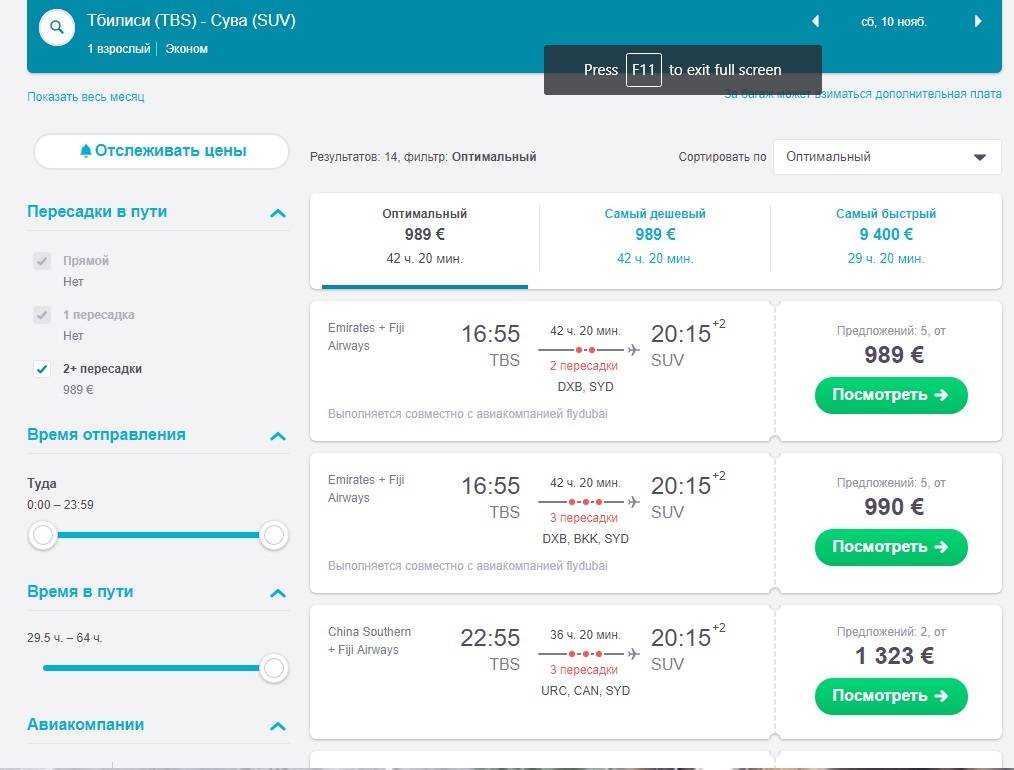This screenshot has width=1014, height=770.
Task: Go to next date arrow
Action: (x=978, y=21)
